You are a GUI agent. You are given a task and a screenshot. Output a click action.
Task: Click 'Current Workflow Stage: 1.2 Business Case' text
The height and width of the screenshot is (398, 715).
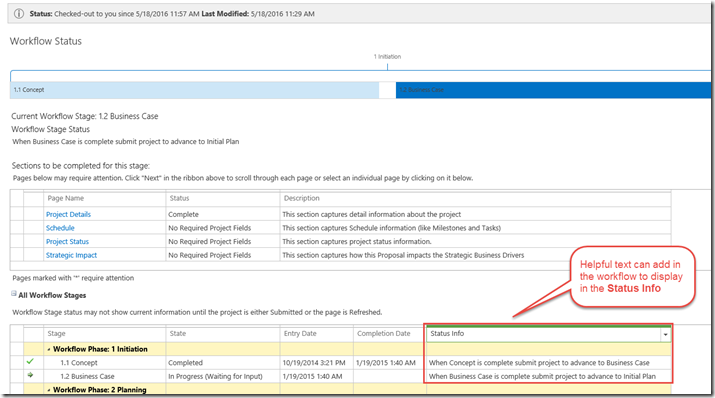85,116
